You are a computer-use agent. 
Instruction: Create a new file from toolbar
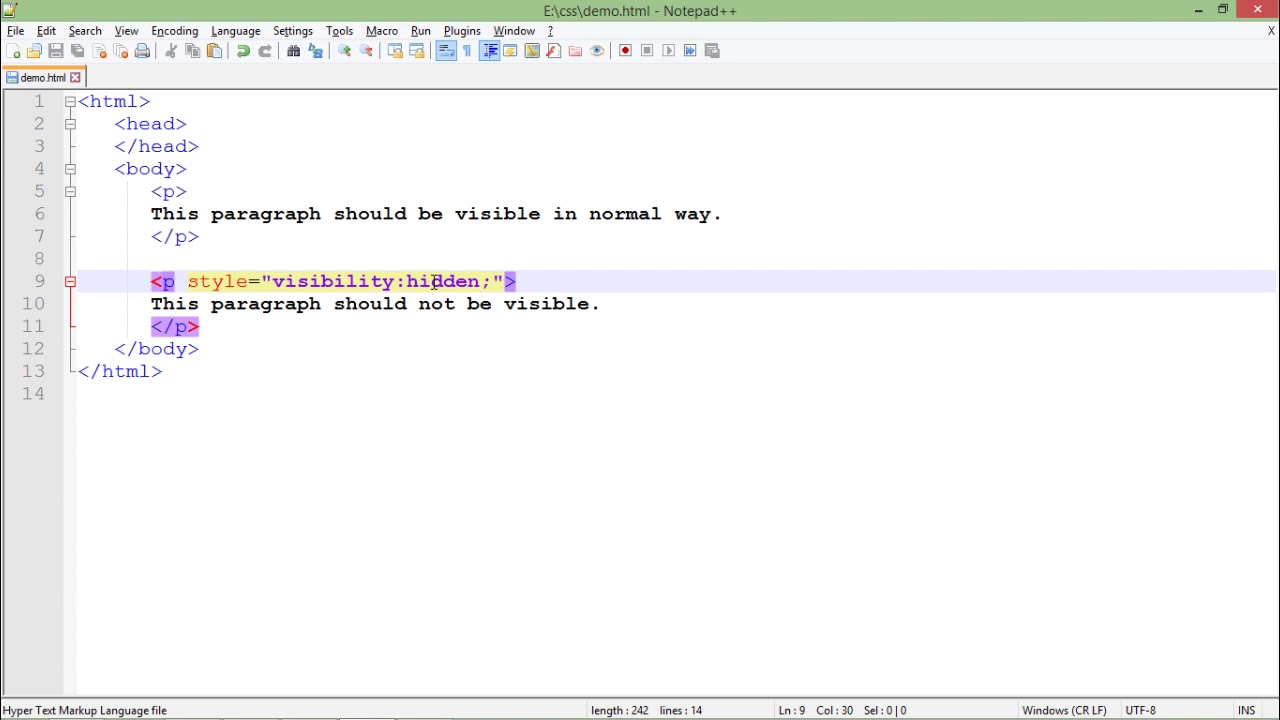pyautogui.click(x=12, y=51)
